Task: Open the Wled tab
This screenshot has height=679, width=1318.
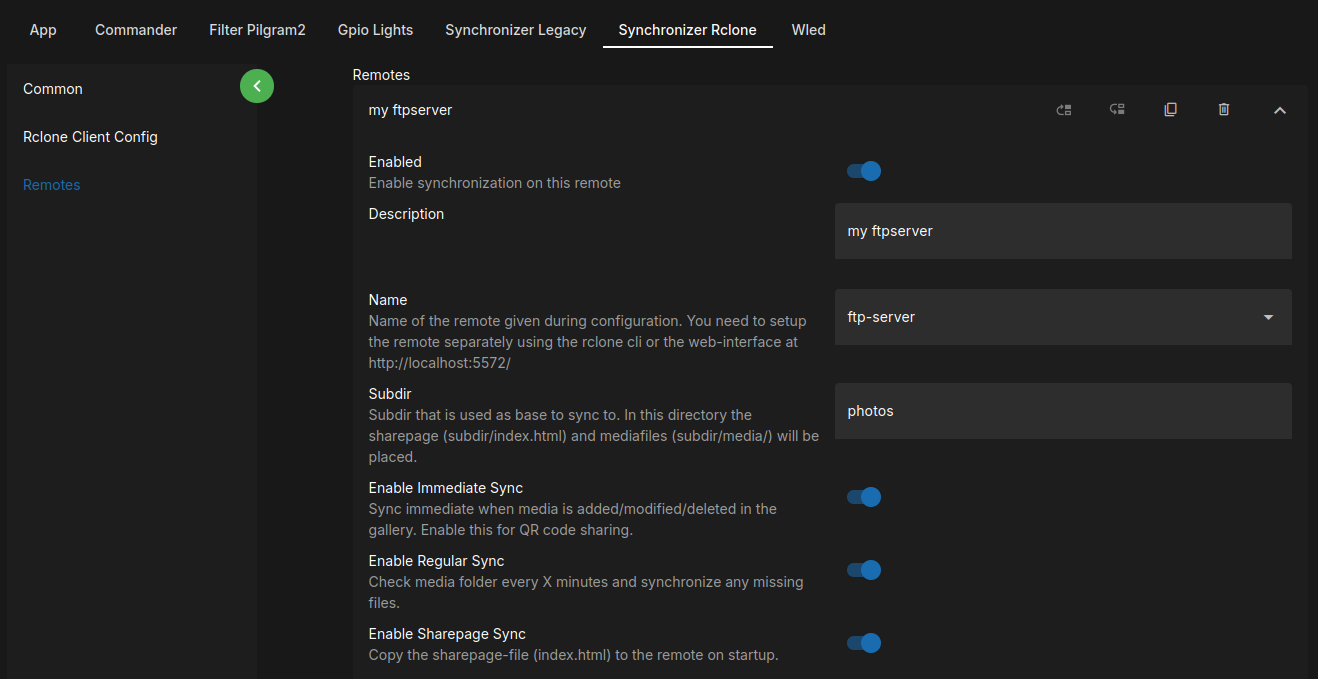Action: 808,30
